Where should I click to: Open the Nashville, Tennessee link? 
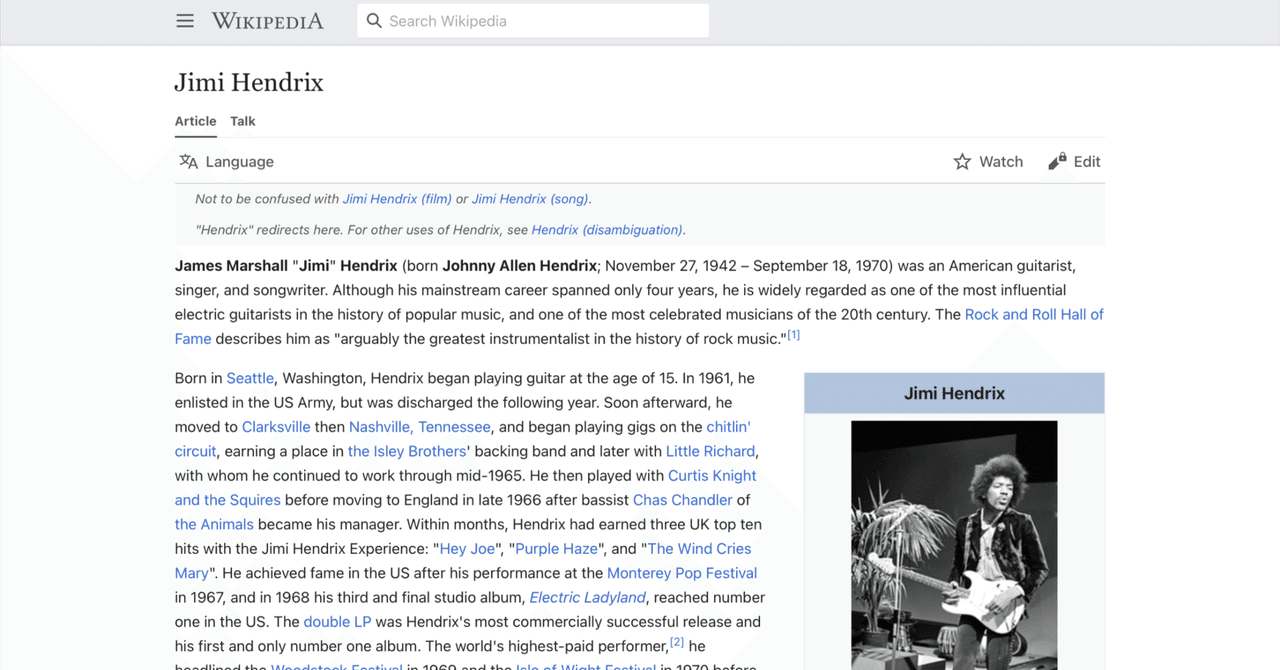420,427
